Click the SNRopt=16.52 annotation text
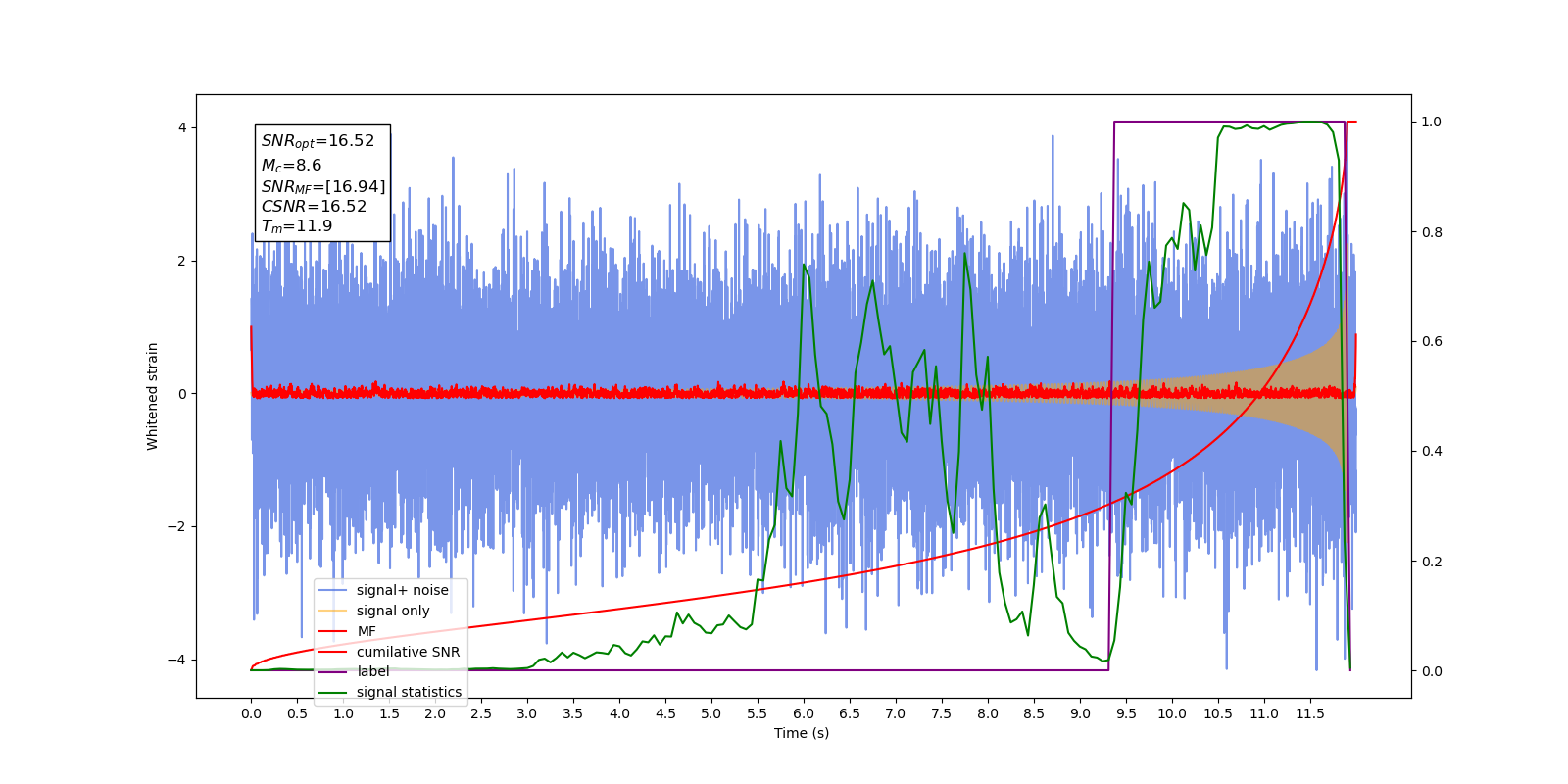1568x784 pixels. pos(318,141)
